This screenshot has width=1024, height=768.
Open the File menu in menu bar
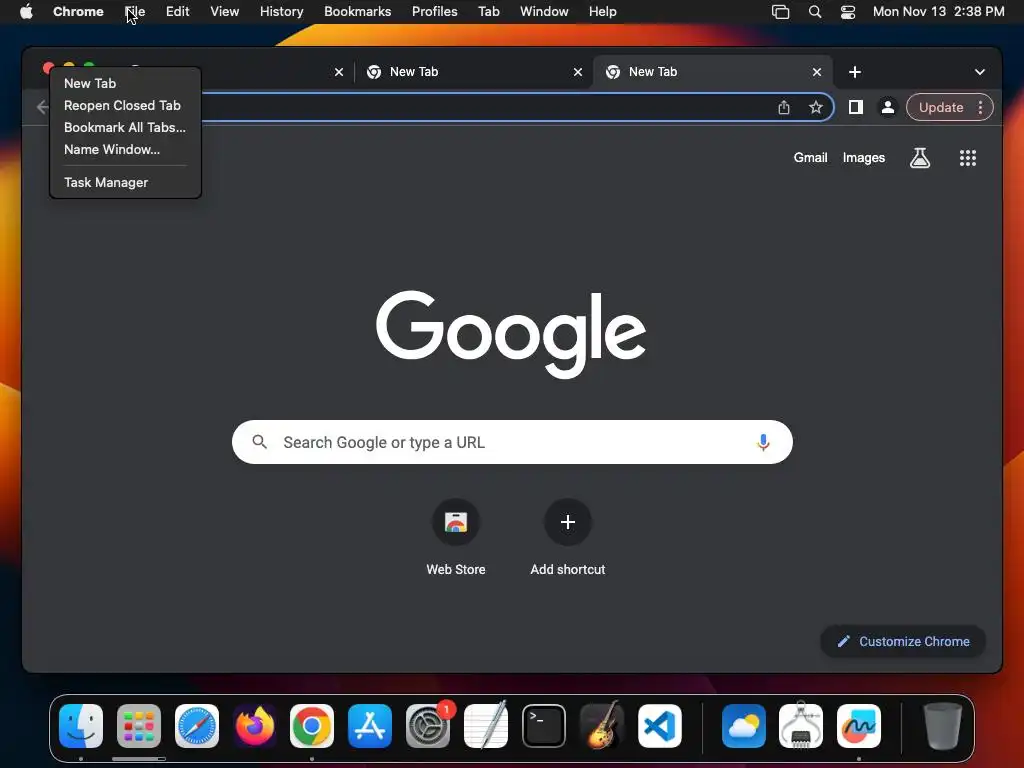point(135,11)
